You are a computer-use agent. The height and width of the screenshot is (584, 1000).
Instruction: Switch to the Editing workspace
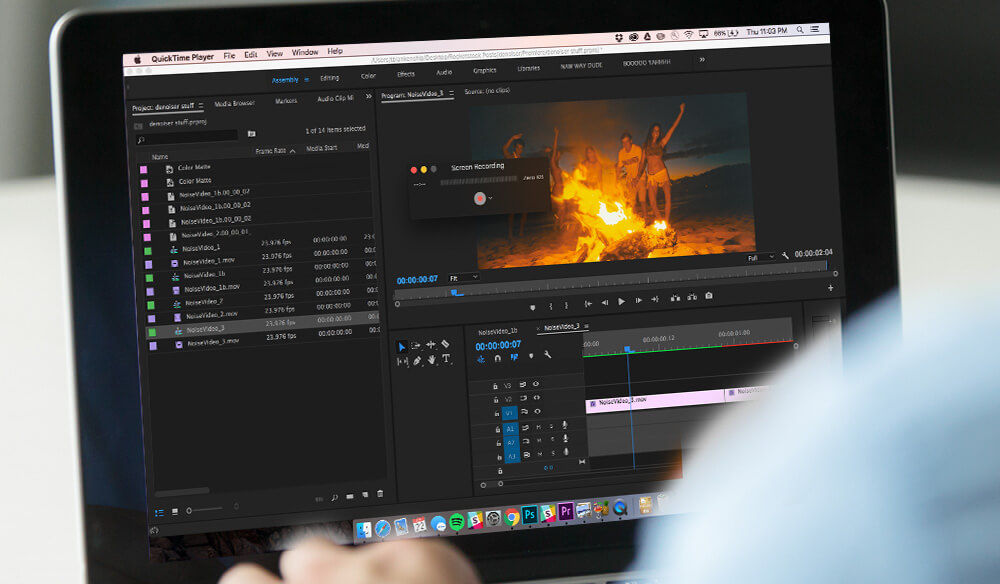330,78
